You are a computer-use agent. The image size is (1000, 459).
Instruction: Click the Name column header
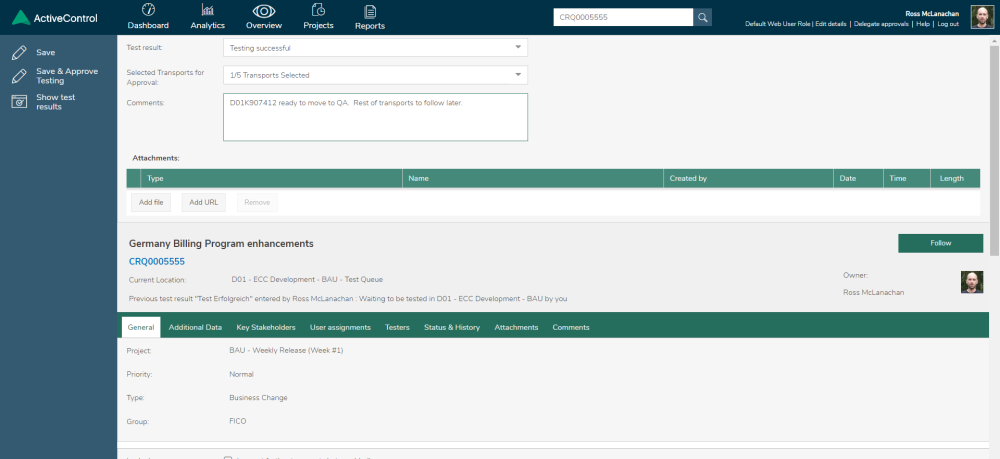pos(533,178)
